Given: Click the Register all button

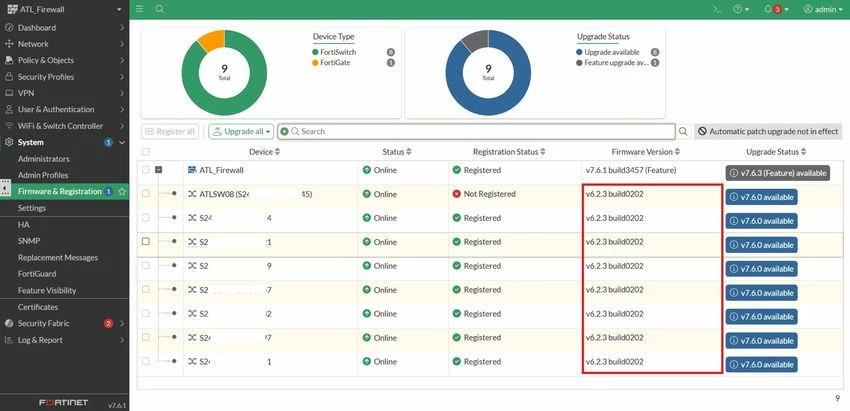Looking at the screenshot, I should point(170,131).
